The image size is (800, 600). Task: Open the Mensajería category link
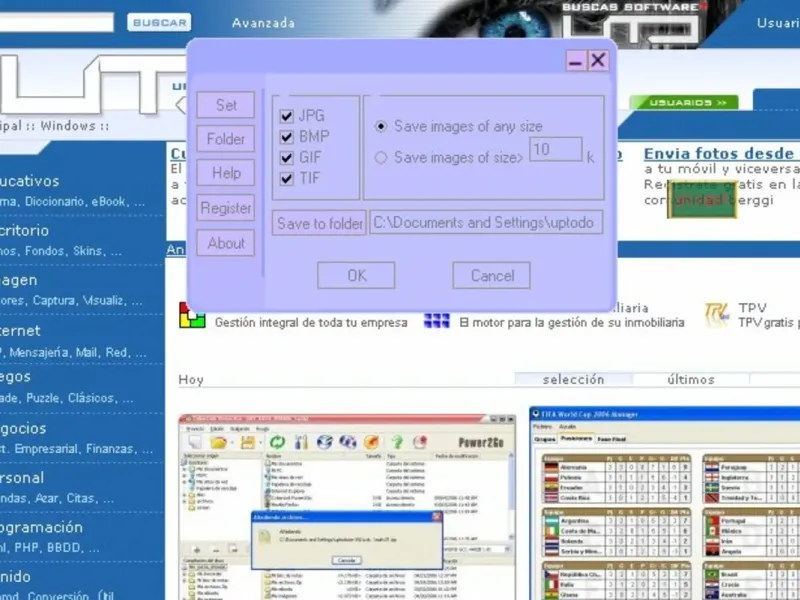tap(39, 353)
